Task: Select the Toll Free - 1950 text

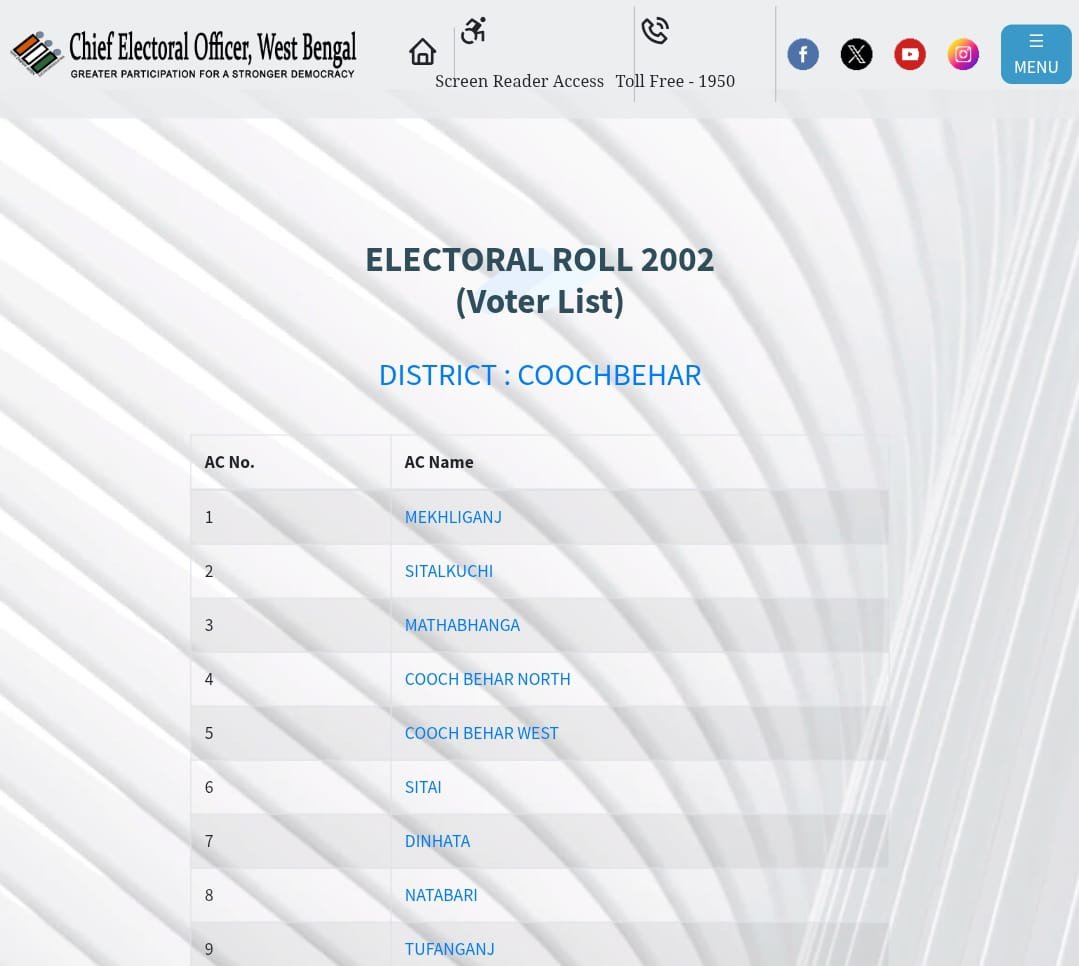Action: 675,81
